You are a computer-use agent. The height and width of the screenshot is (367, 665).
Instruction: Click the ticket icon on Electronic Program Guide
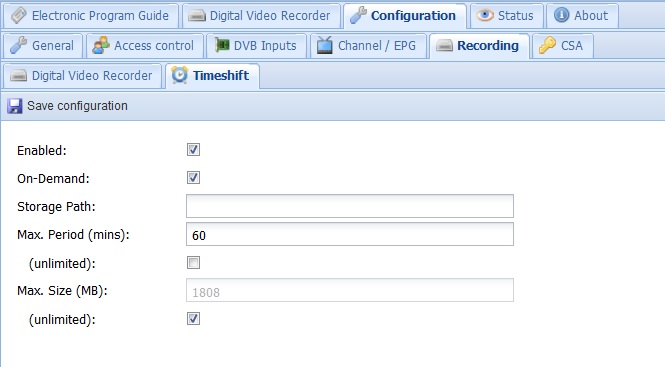click(19, 16)
